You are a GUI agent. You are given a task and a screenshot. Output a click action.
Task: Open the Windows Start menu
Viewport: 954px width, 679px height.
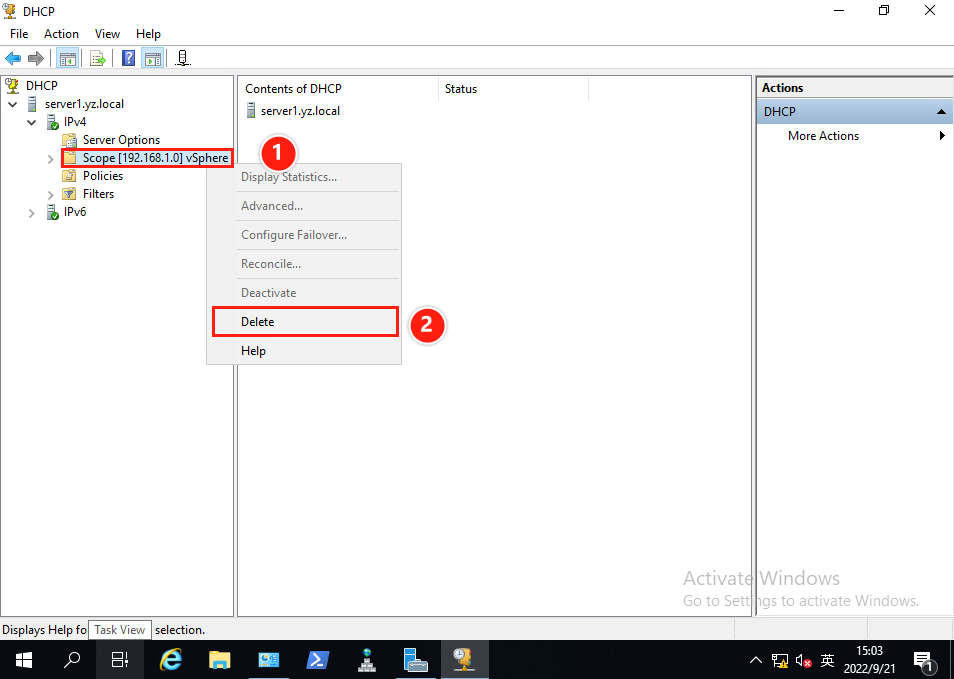click(x=24, y=660)
